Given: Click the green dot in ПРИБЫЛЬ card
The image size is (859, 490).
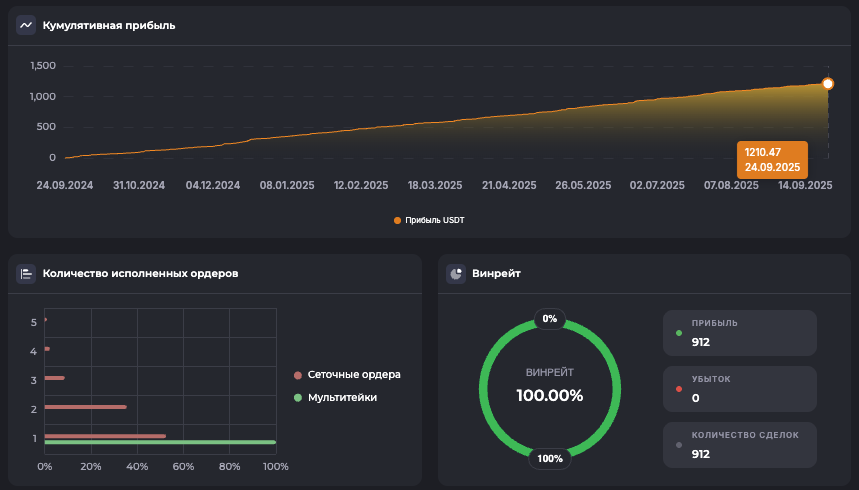Looking at the screenshot, I should click(x=680, y=333).
